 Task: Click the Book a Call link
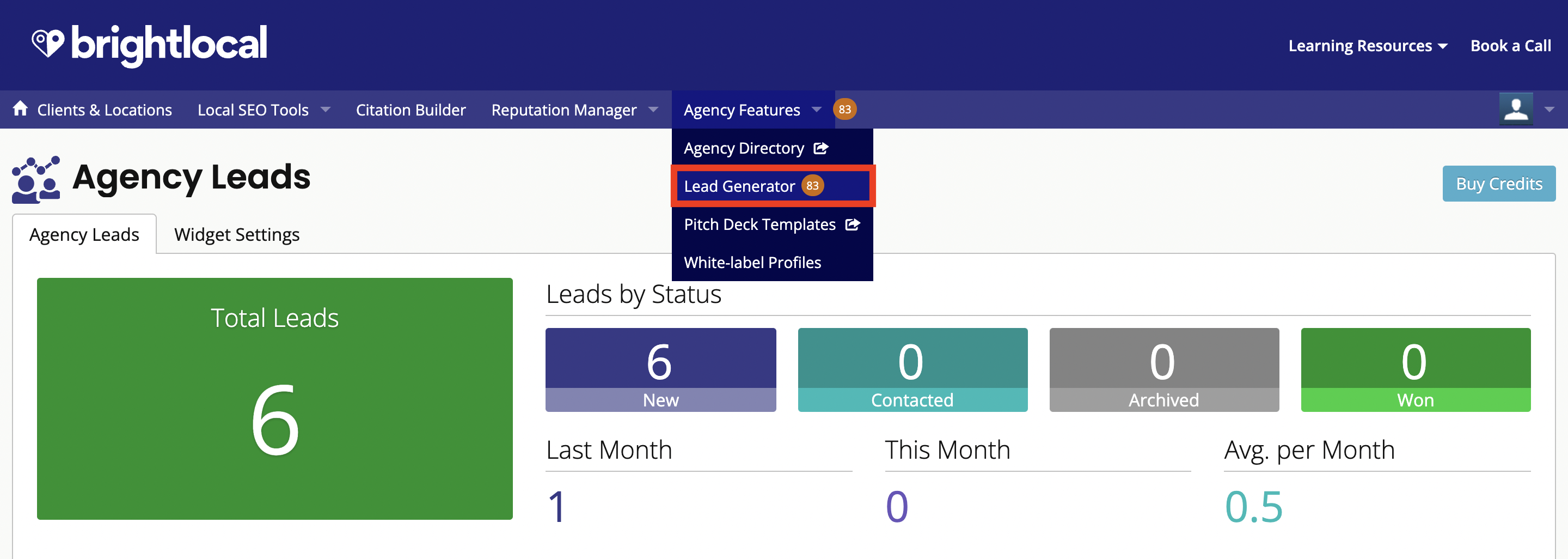[x=1510, y=46]
